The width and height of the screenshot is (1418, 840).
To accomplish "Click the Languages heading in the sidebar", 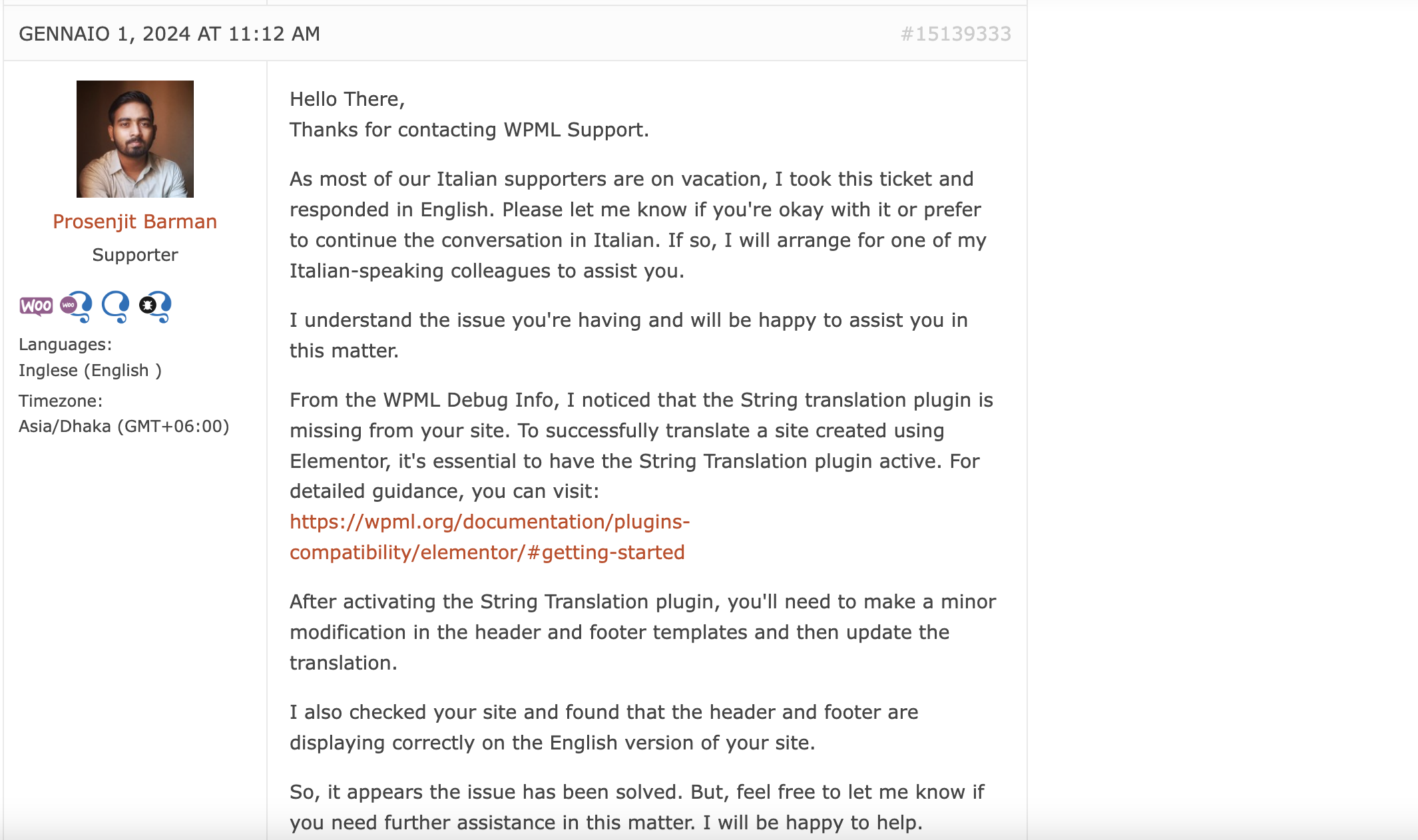I will (x=65, y=345).
